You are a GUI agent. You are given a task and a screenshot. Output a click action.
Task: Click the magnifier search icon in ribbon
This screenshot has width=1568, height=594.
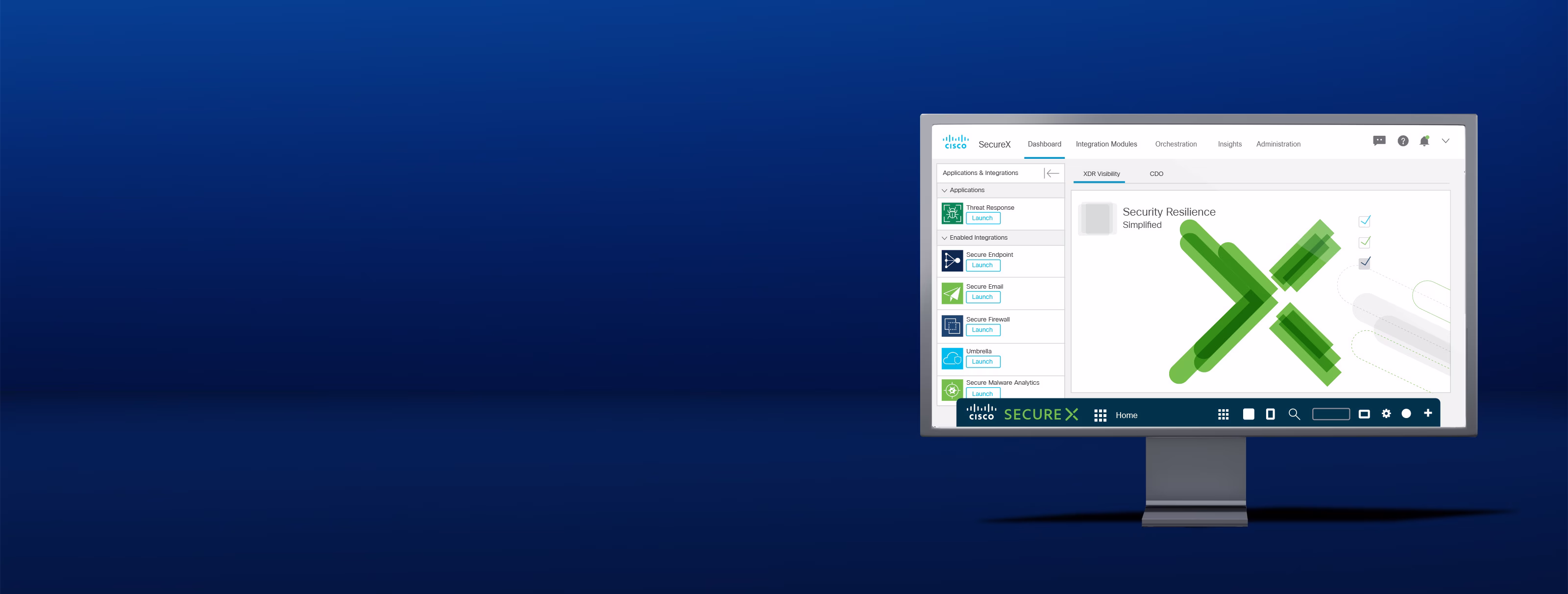click(x=1294, y=415)
